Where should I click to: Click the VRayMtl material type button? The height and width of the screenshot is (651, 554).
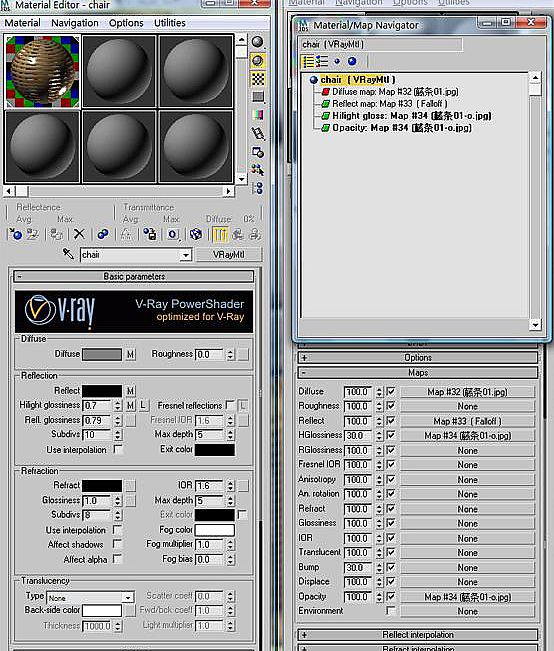[x=228, y=255]
